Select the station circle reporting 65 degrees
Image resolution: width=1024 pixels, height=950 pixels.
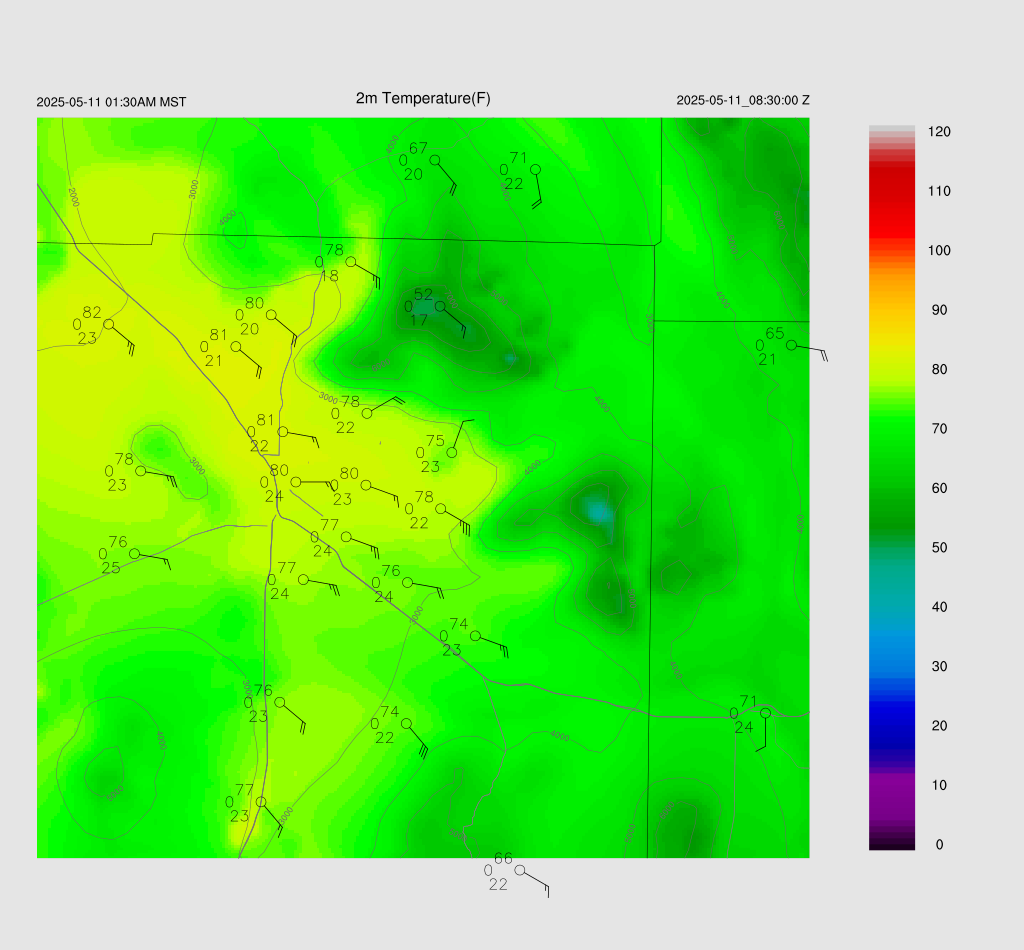pyautogui.click(x=792, y=345)
